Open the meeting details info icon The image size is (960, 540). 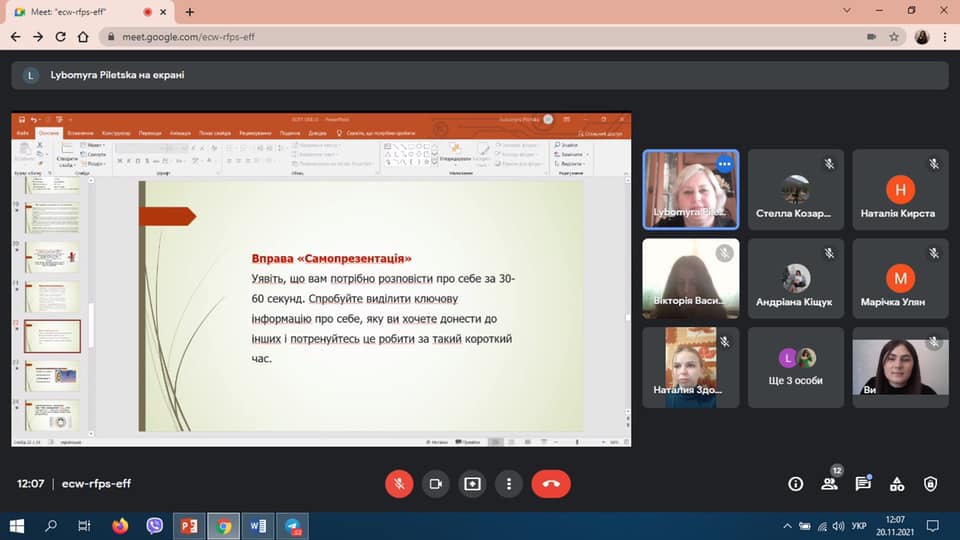796,484
